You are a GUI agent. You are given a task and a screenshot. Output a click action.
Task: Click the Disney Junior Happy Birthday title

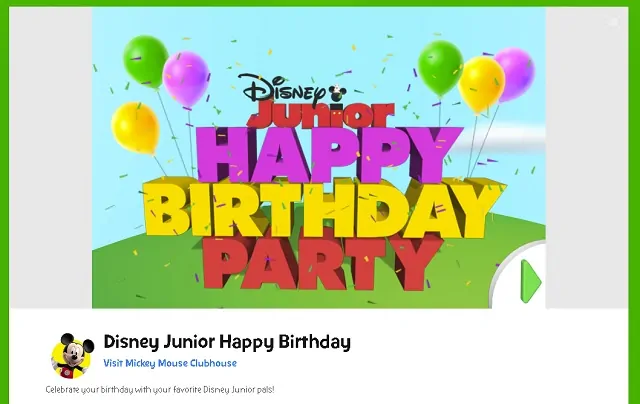pos(227,342)
